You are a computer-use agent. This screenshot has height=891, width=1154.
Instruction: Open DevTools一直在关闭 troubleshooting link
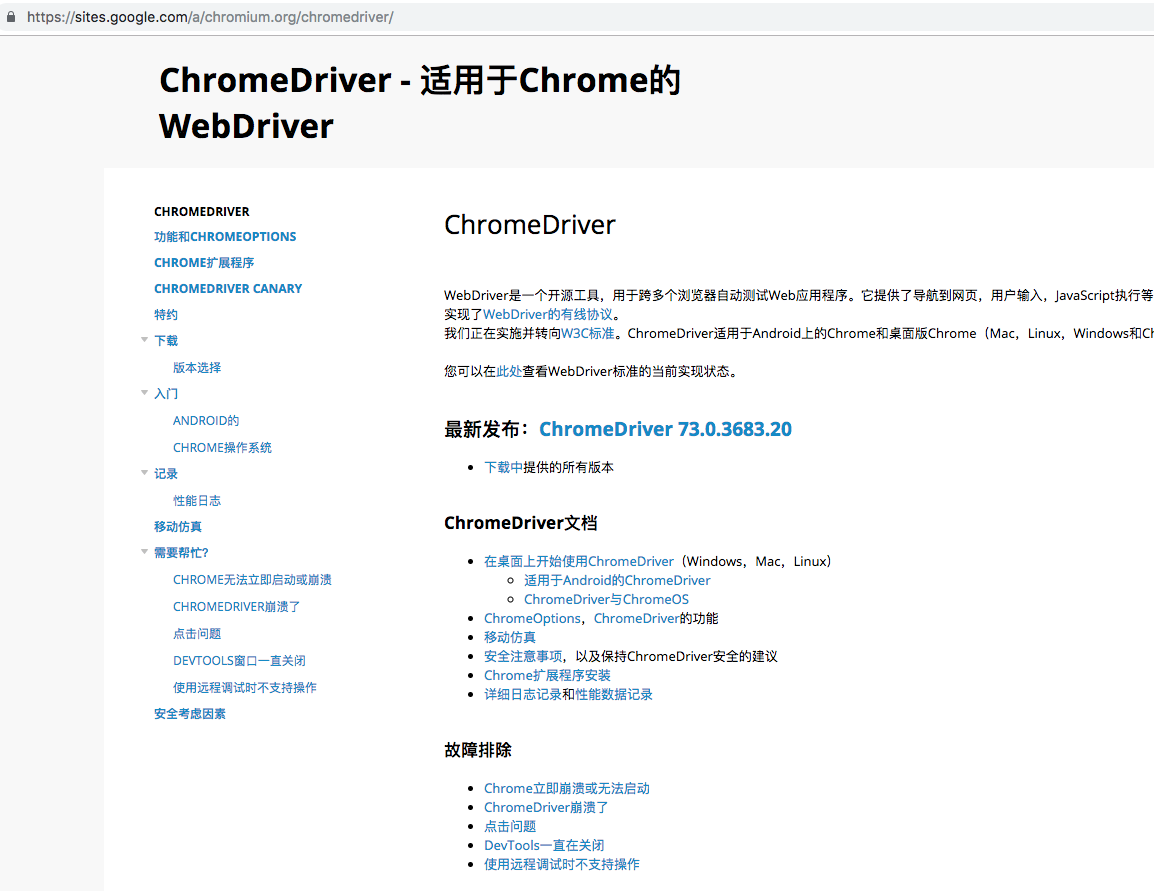544,845
